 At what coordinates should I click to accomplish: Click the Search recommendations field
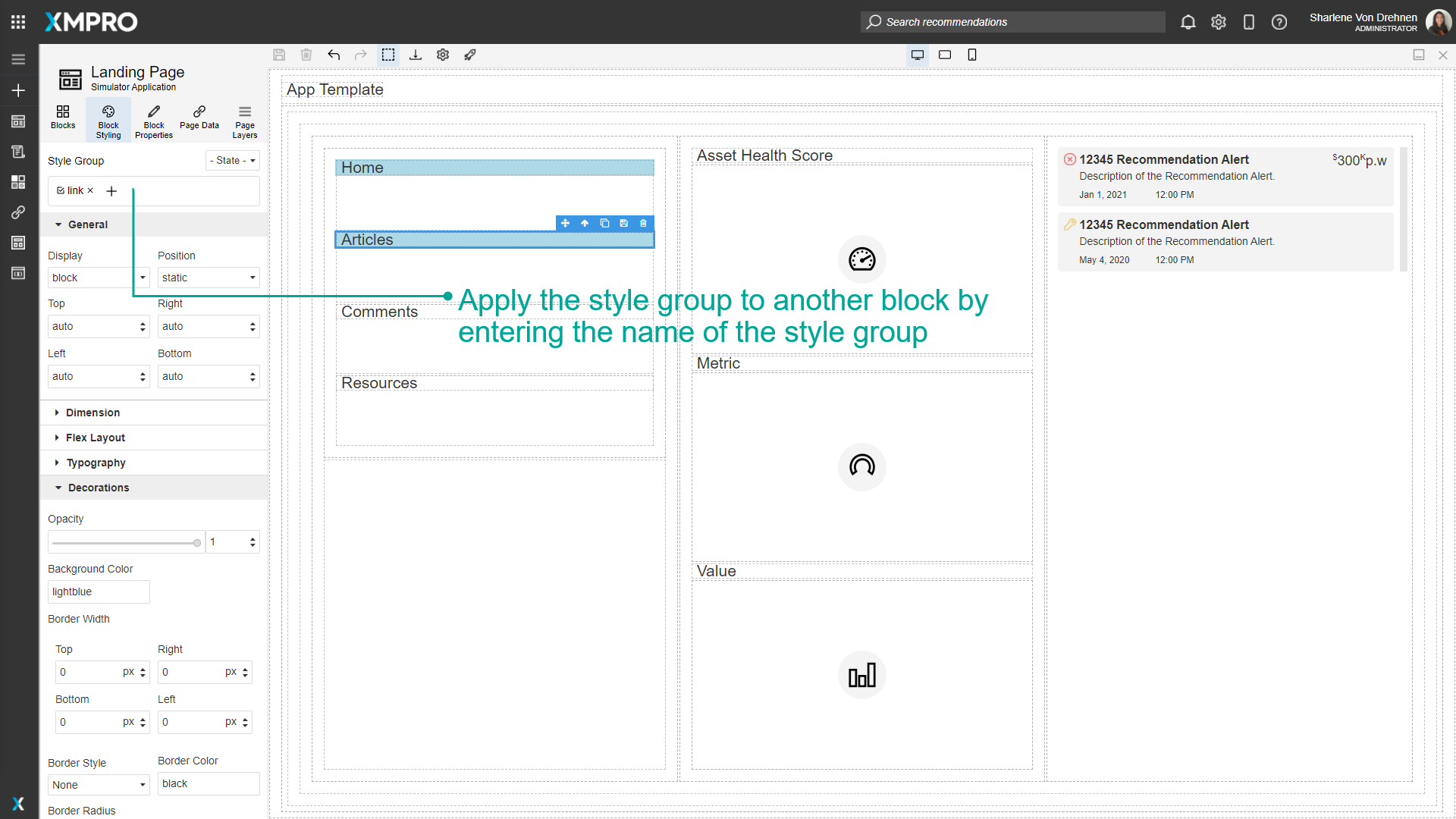pyautogui.click(x=1012, y=22)
